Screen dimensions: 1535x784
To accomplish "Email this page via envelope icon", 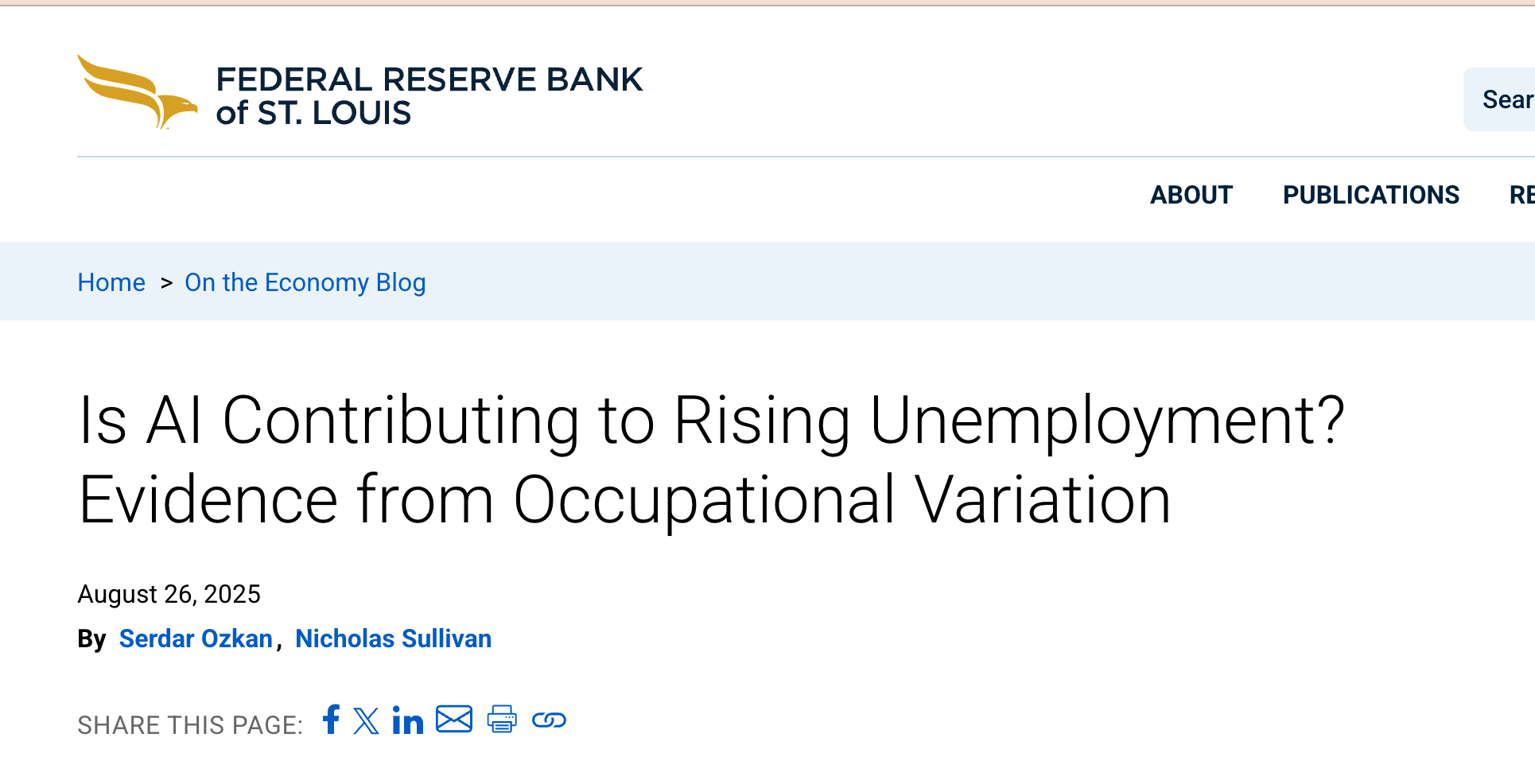I will click(x=454, y=720).
